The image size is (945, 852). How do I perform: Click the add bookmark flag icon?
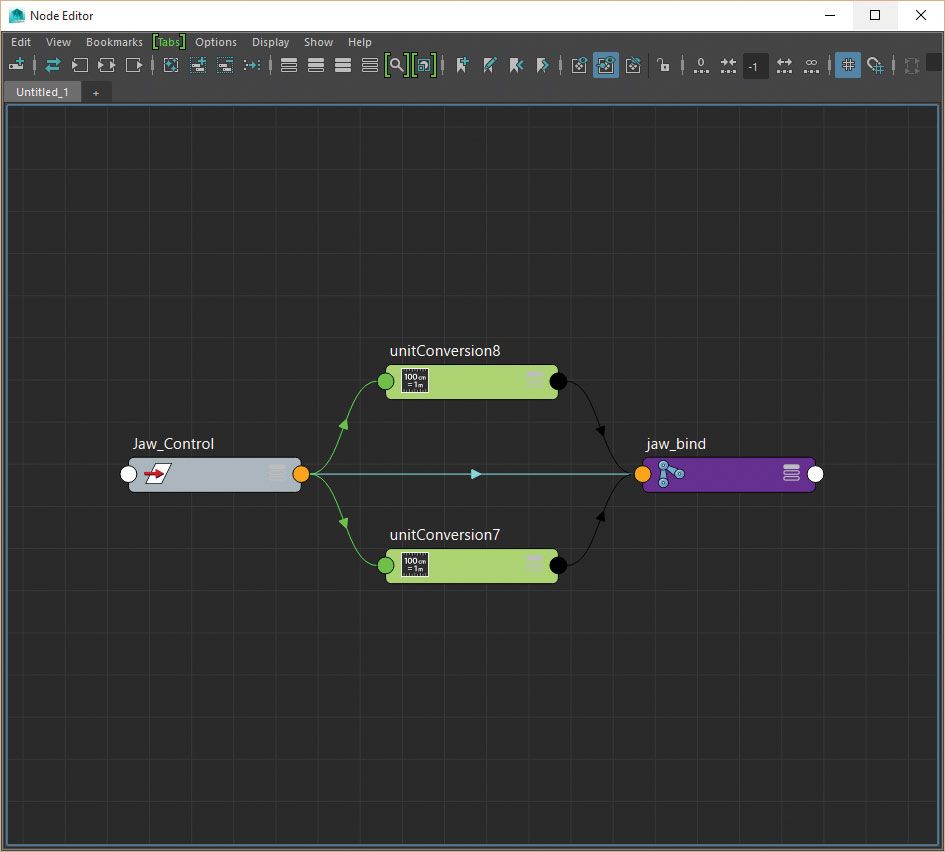click(x=462, y=65)
